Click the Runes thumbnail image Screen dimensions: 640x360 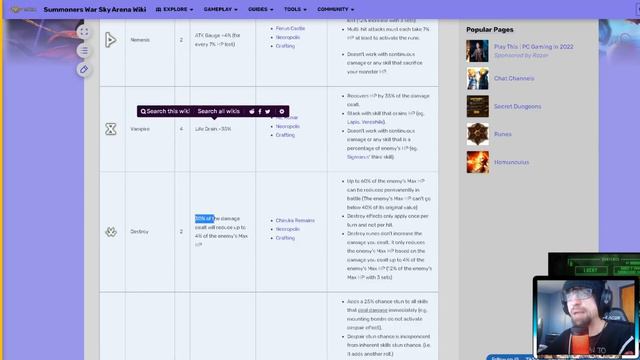click(477, 134)
